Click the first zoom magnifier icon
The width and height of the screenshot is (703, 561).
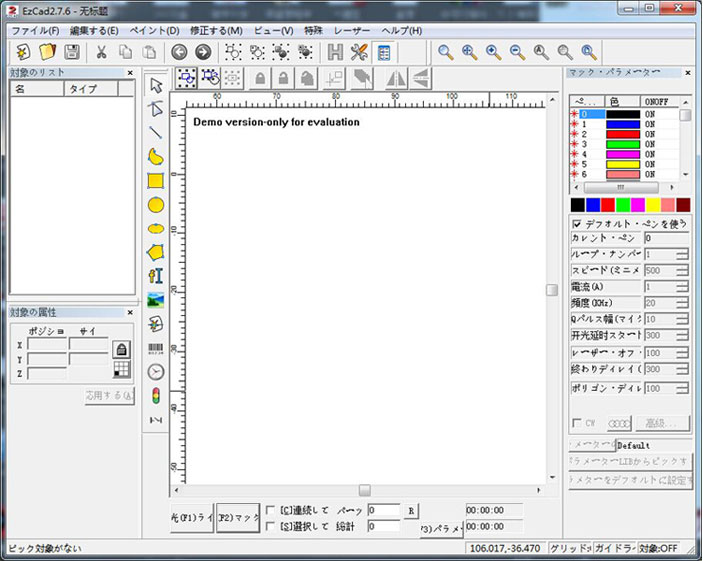445,52
